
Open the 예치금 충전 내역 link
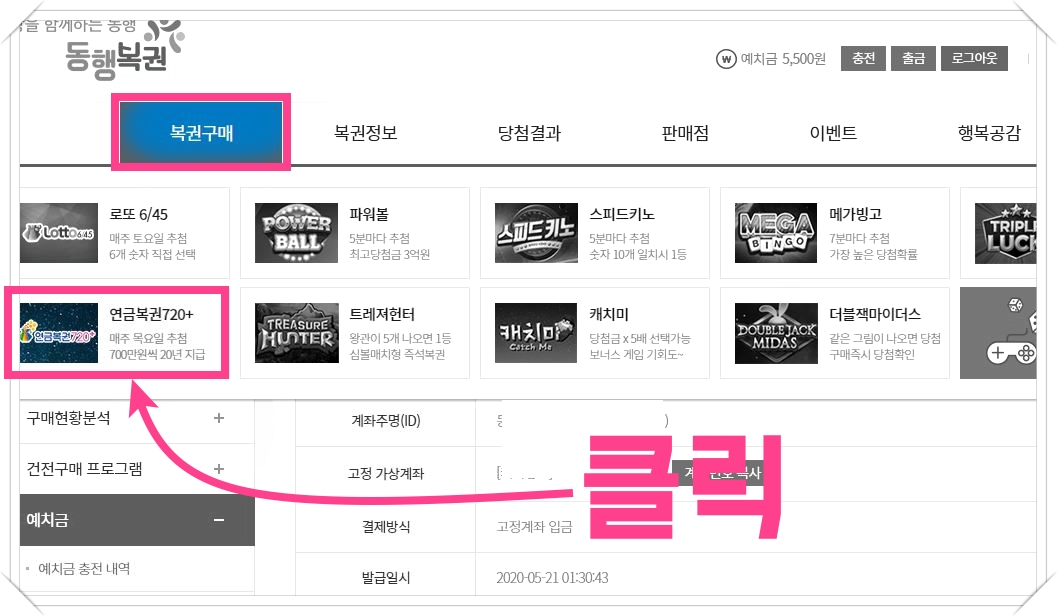pyautogui.click(x=84, y=569)
